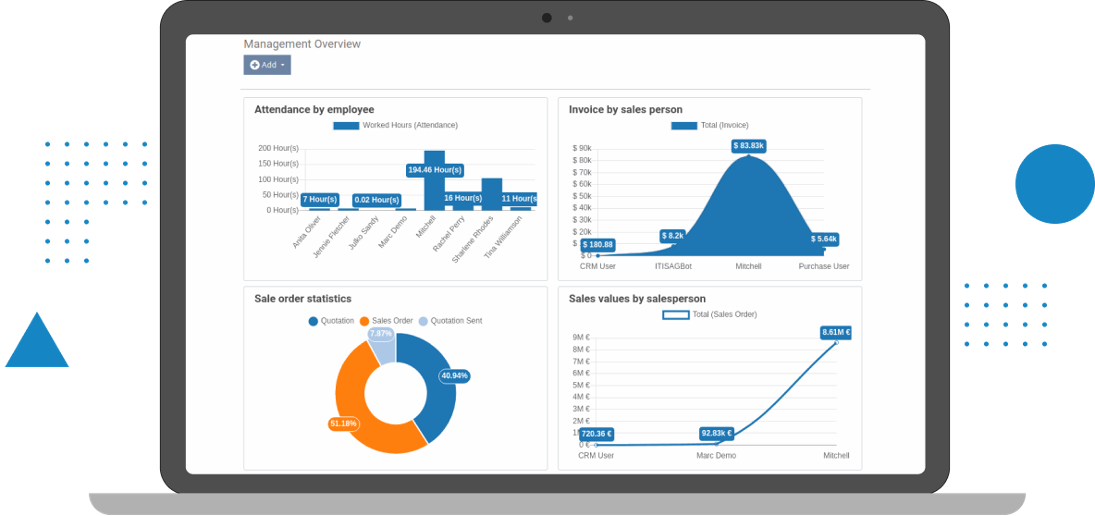
Task: Open the Invoice by sales person title
Action: coord(625,109)
